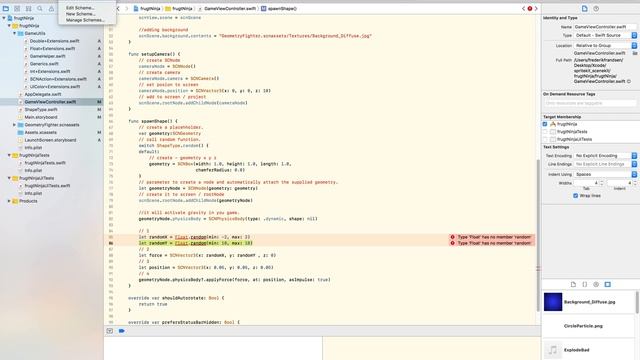Click the line 86 error gutter marker
This screenshot has height=360, width=640.
[111, 243]
